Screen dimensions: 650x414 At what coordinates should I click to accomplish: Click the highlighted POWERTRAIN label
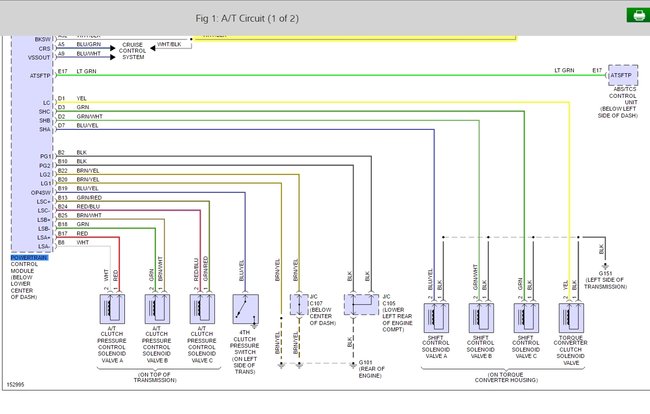tap(29, 257)
